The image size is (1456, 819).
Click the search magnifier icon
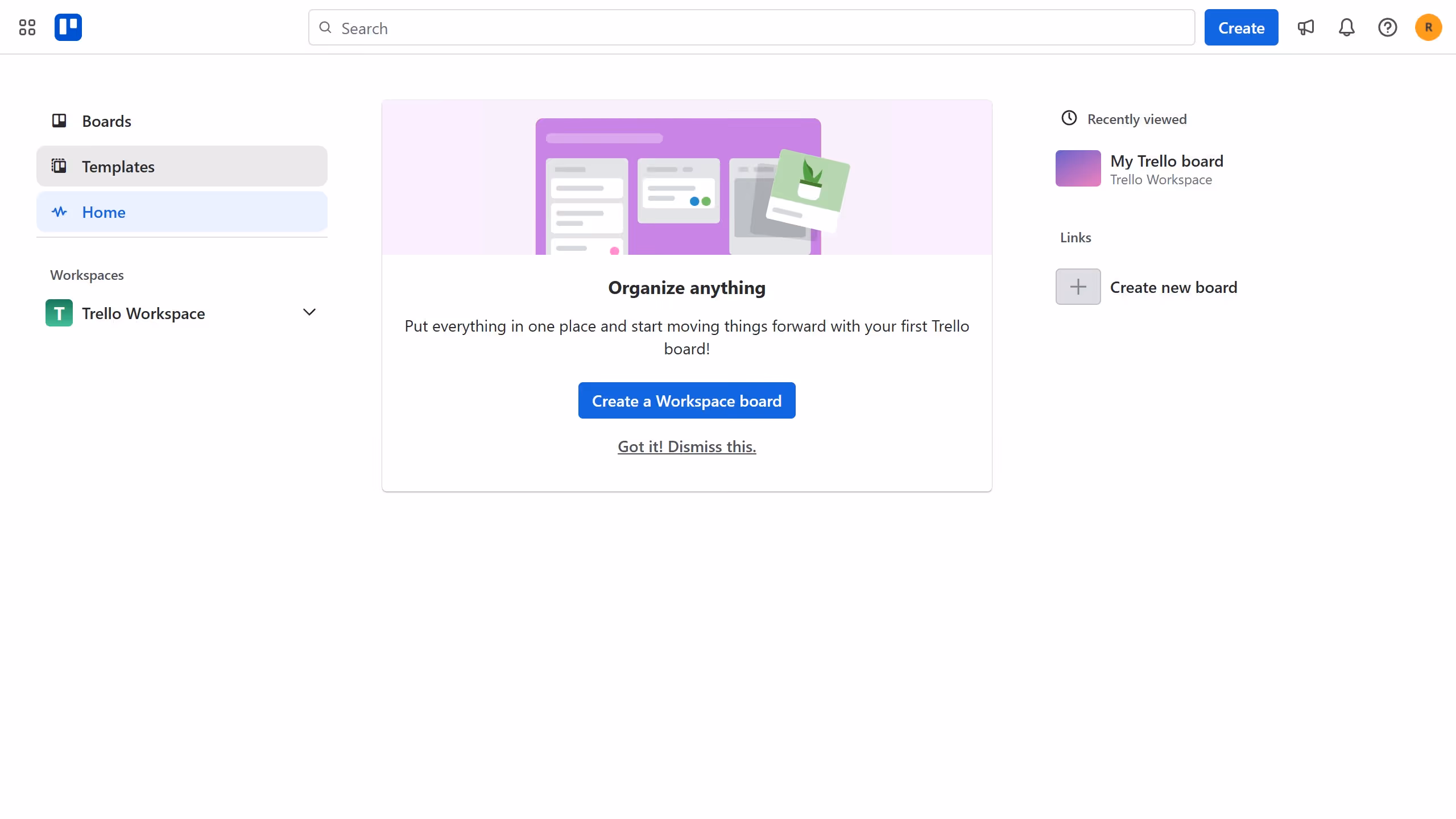325,27
